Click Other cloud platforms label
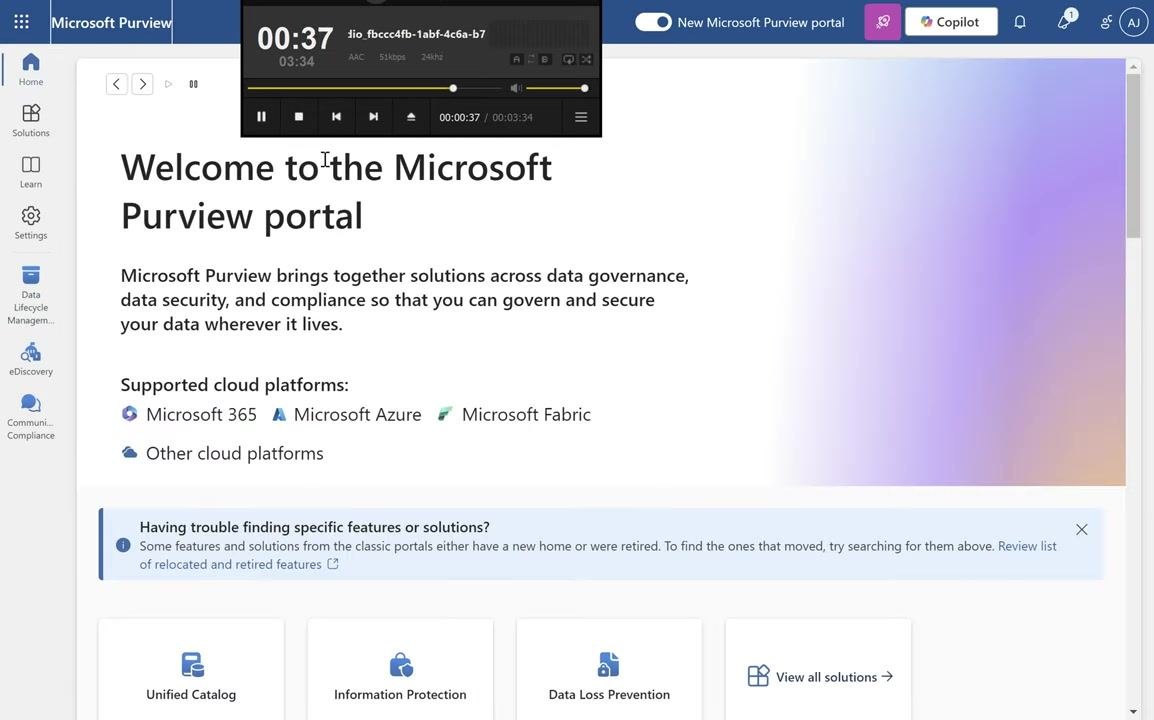 [234, 453]
